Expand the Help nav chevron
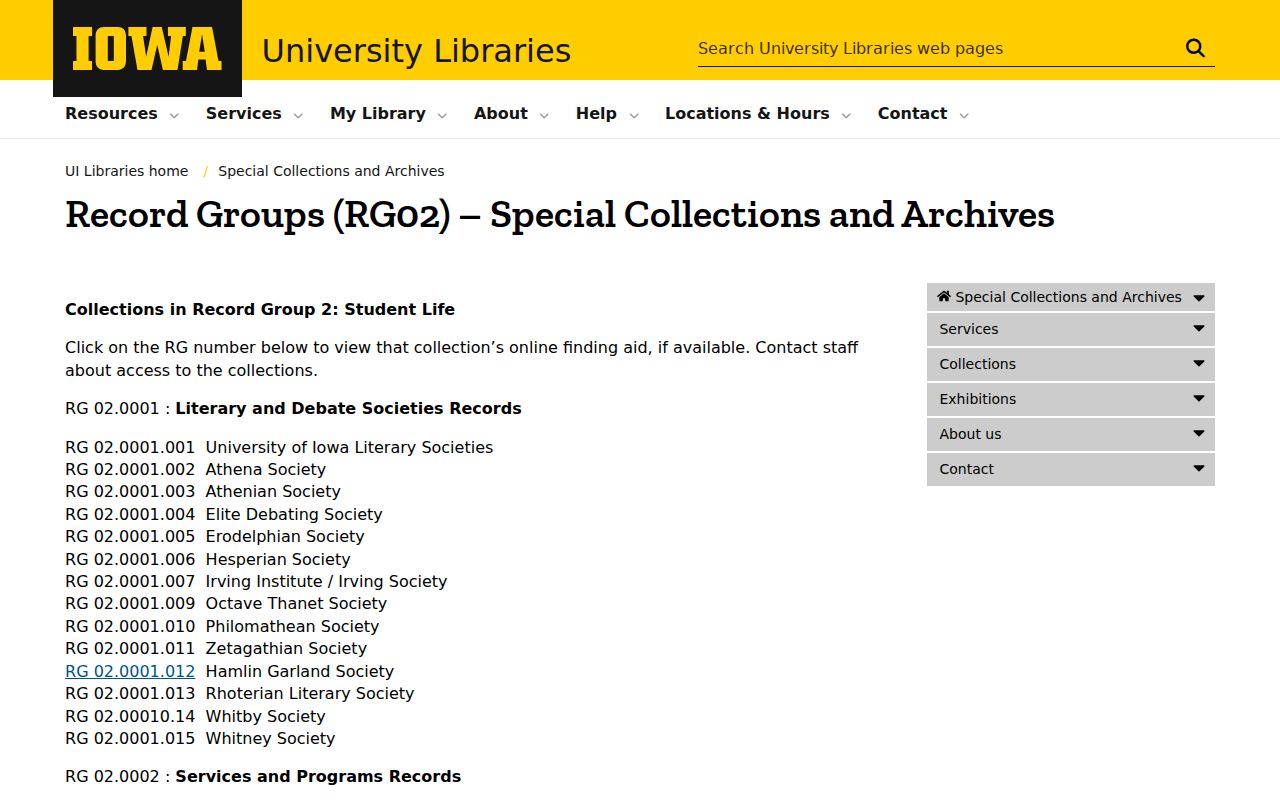 633,115
